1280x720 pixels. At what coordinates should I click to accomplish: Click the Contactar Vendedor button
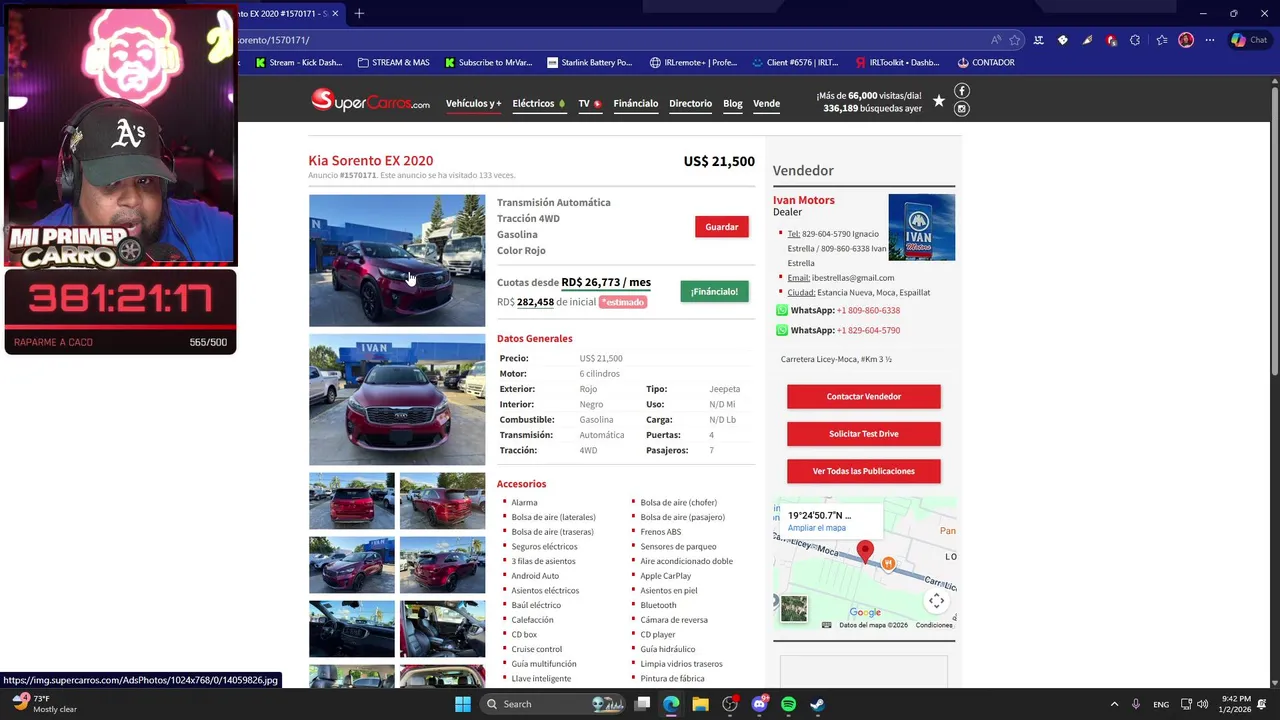point(864,397)
